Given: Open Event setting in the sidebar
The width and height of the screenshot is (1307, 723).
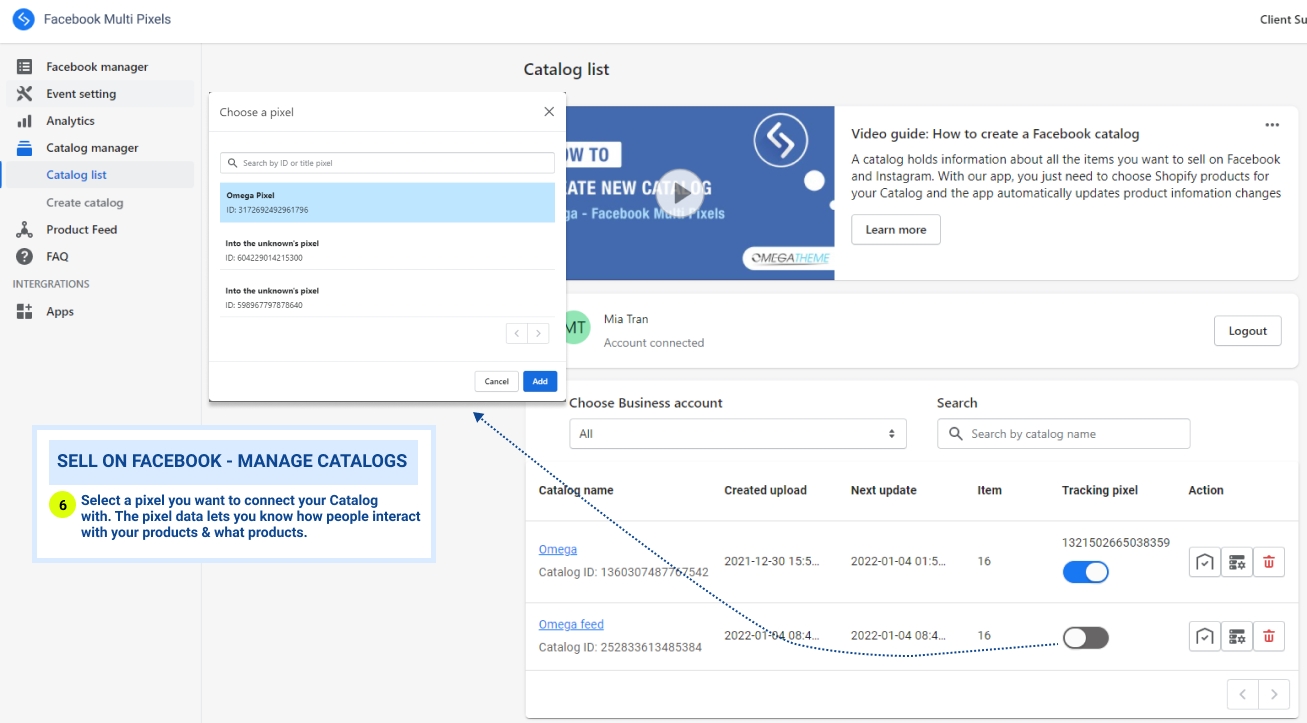Looking at the screenshot, I should [x=81, y=94].
